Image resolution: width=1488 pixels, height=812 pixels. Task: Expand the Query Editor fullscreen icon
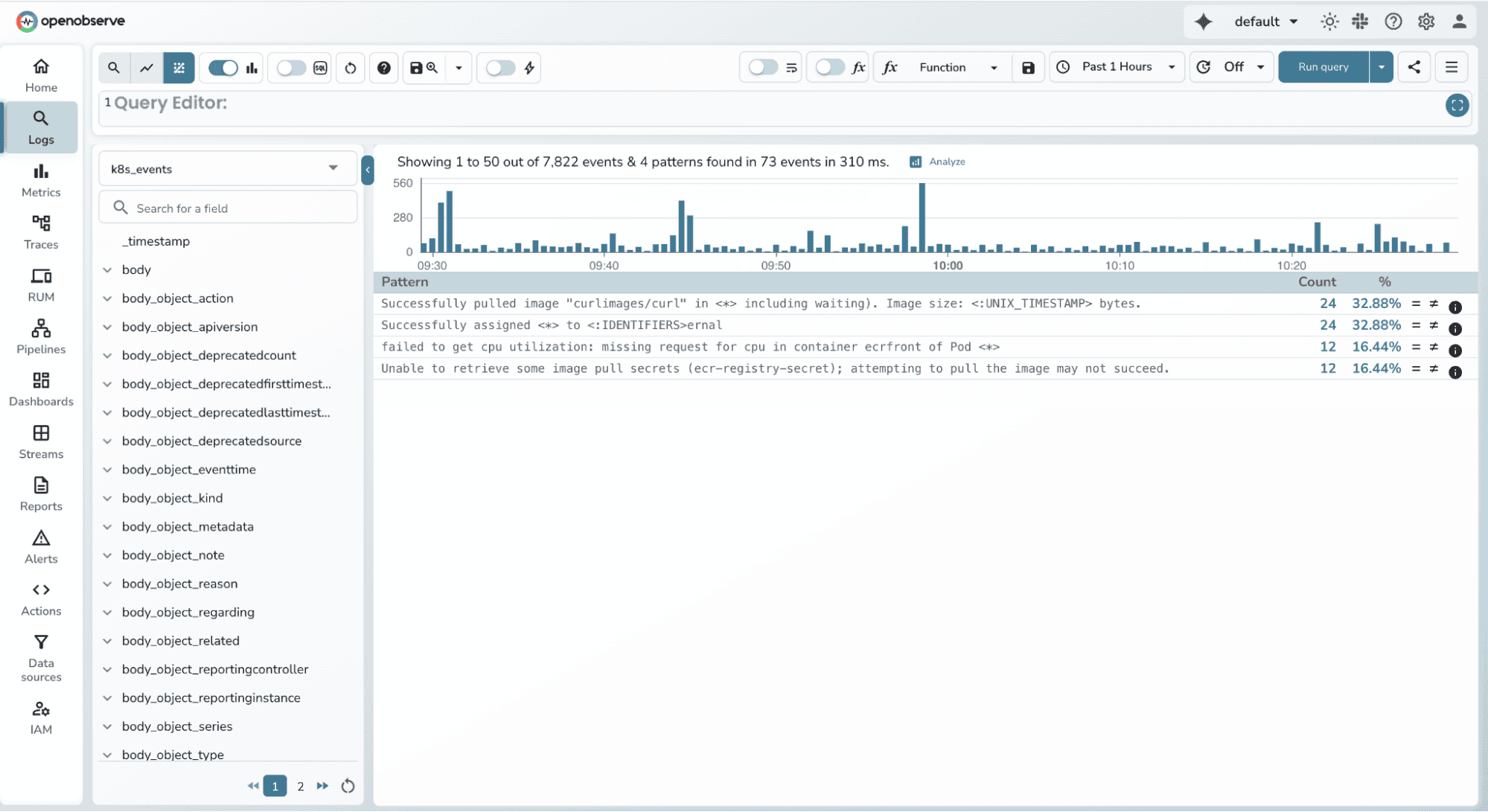click(1457, 106)
